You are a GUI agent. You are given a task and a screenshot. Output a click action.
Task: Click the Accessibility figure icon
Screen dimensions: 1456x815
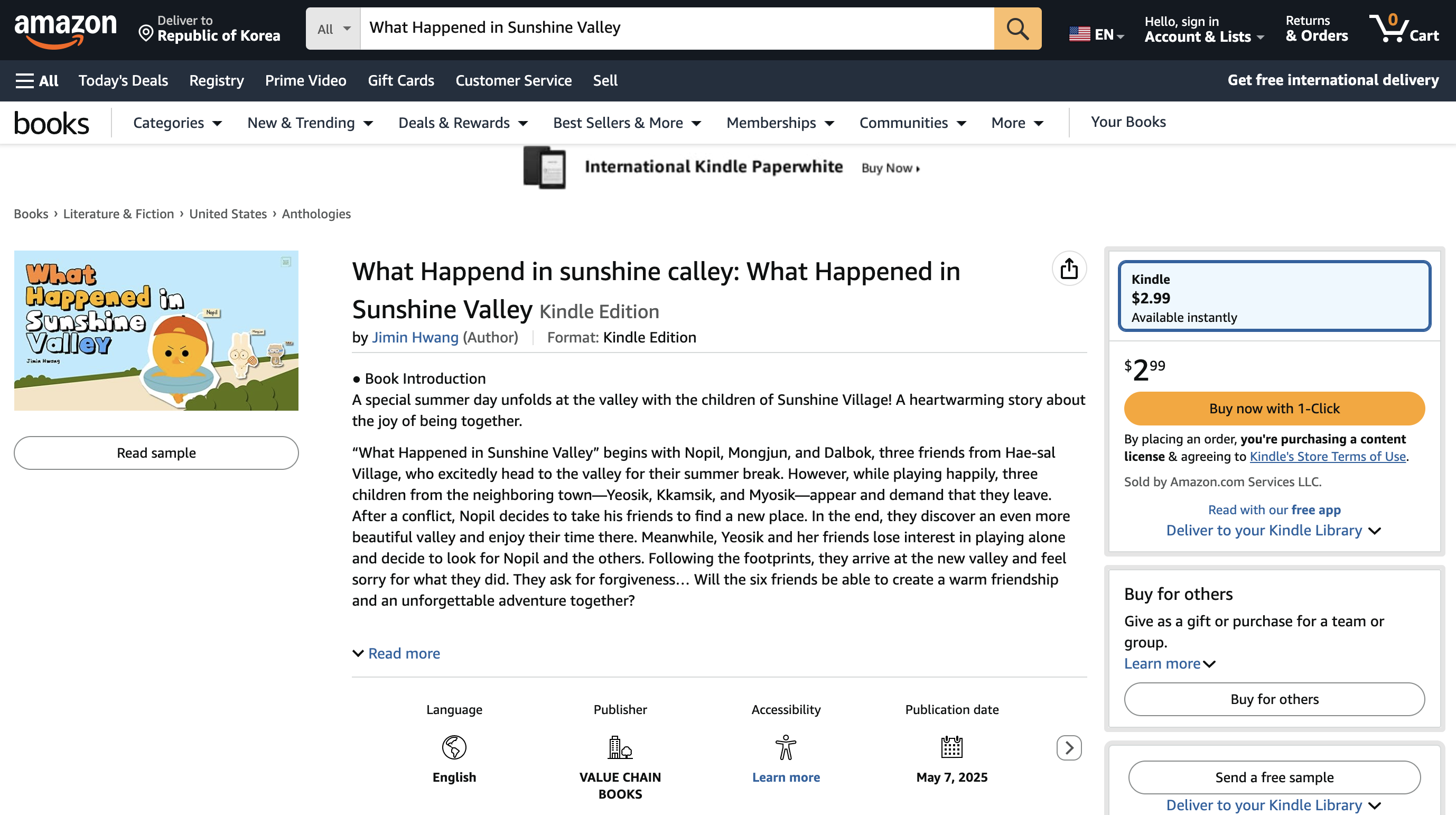786,747
